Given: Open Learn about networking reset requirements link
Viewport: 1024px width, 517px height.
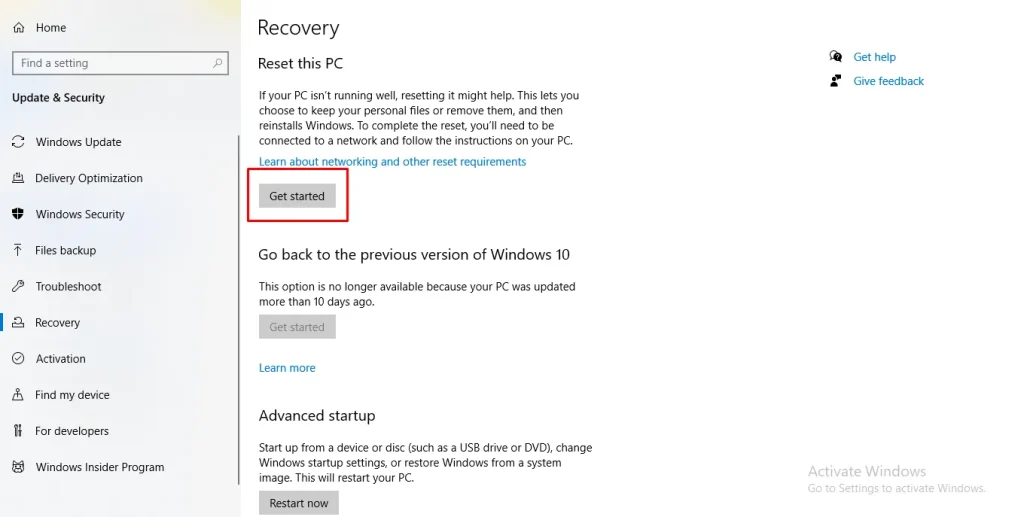Looking at the screenshot, I should click(392, 161).
